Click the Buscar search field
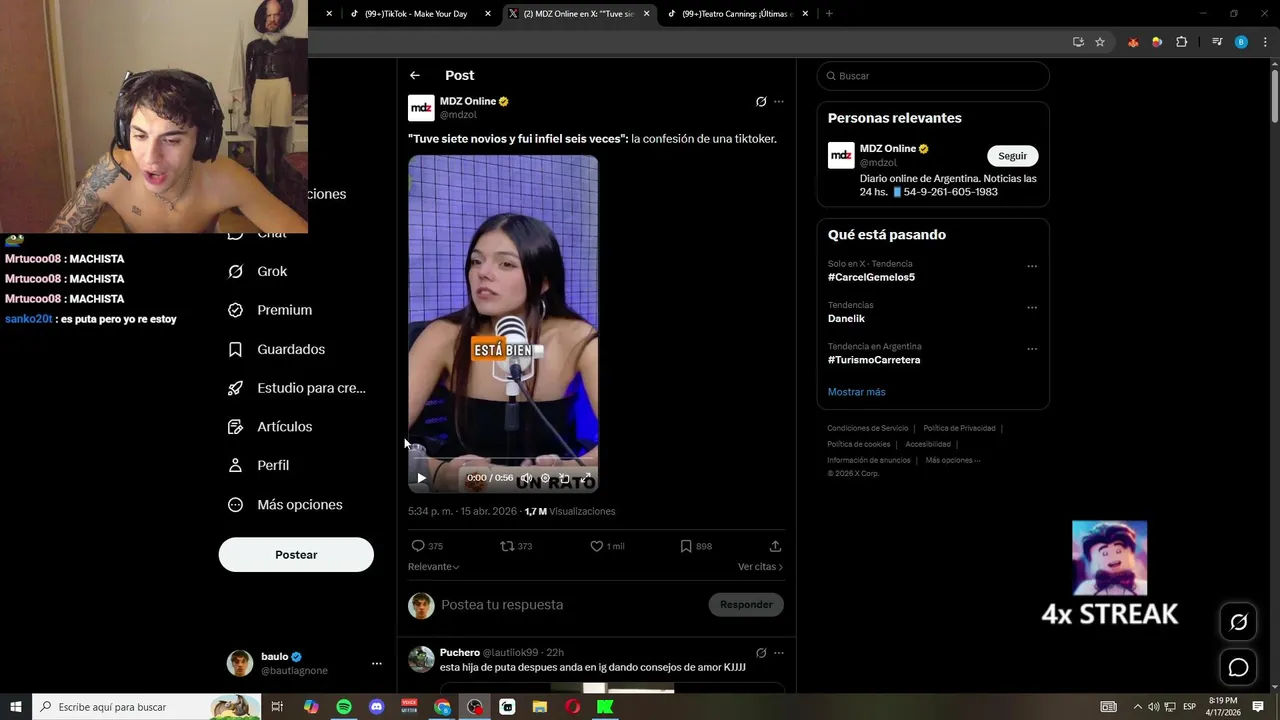1280x720 pixels. [x=933, y=76]
